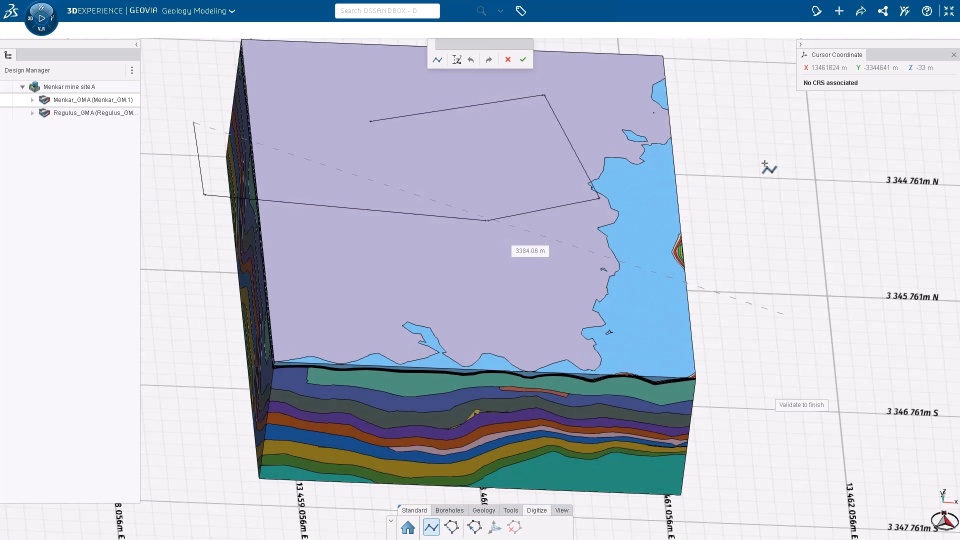
Task: Select the Digitize Polyline tool
Action: (x=431, y=527)
